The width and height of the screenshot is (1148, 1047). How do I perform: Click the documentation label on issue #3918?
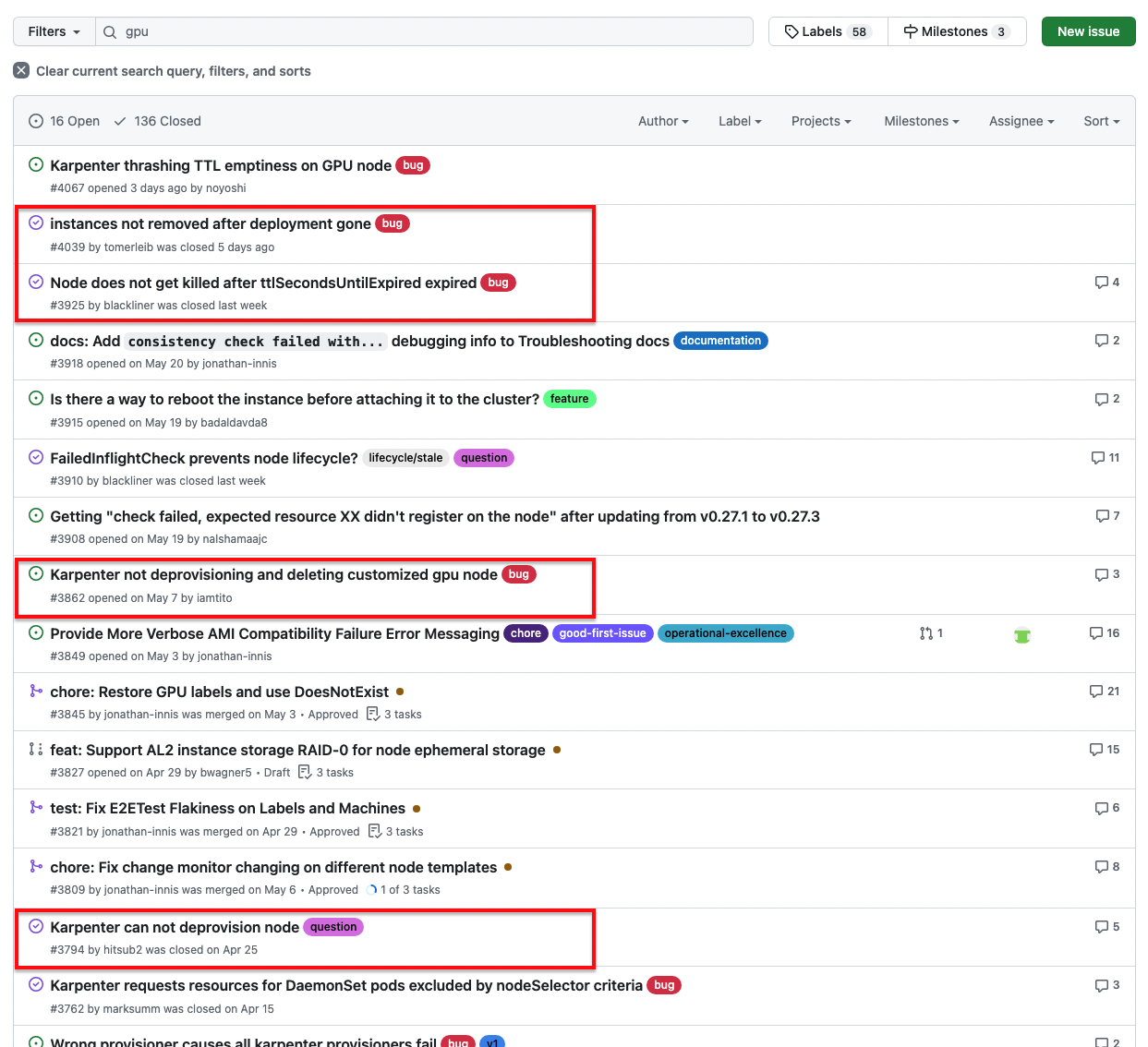click(720, 341)
